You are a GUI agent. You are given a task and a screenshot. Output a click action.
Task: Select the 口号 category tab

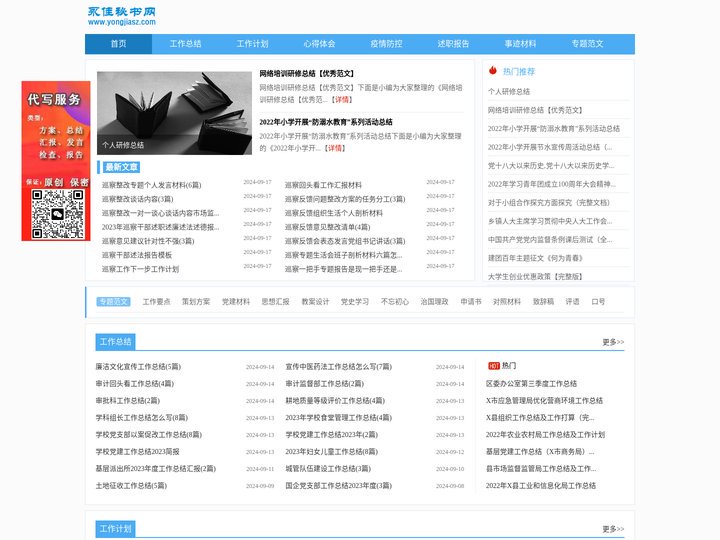pos(598,302)
